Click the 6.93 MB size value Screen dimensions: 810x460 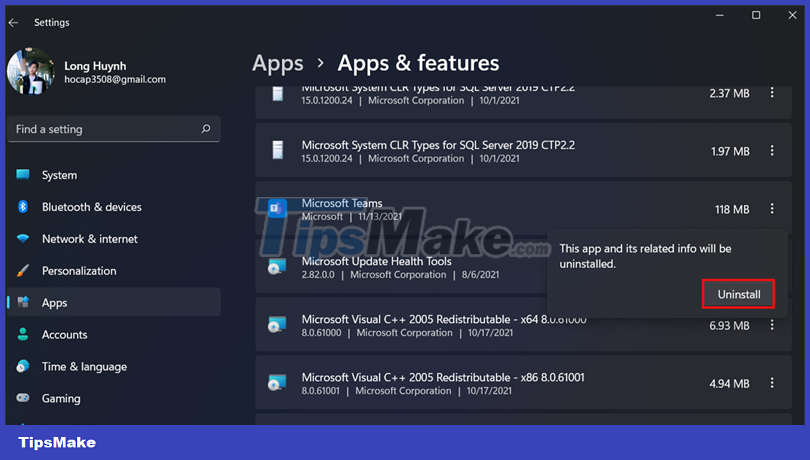point(729,326)
